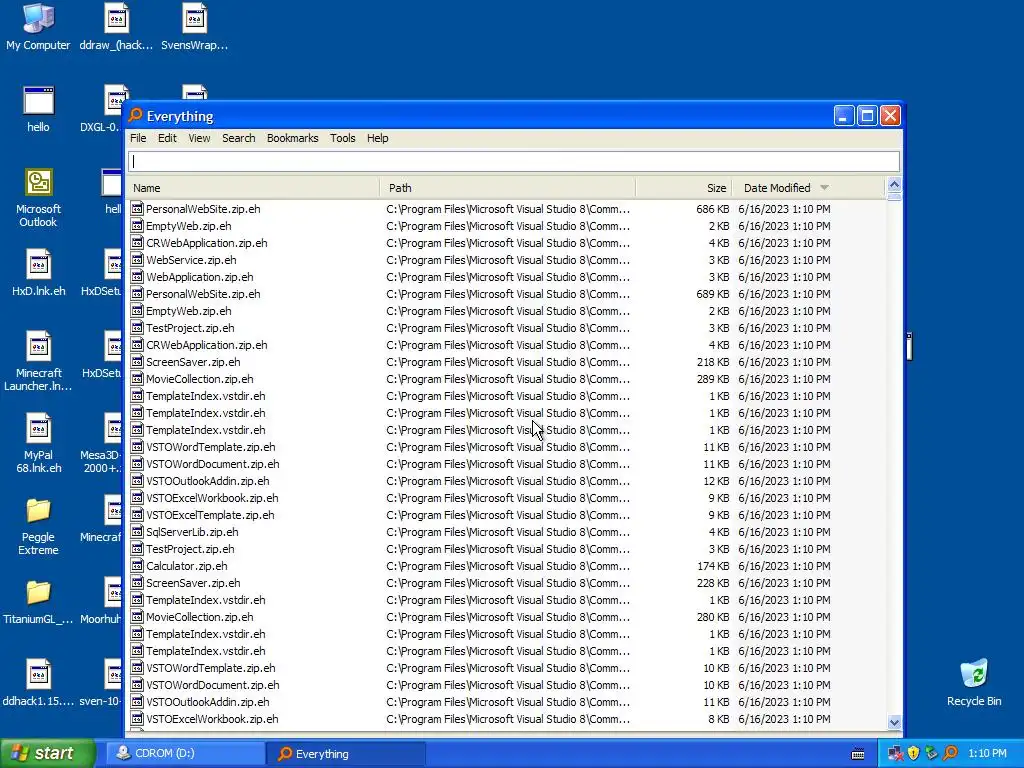Sort results by the Name column header
This screenshot has height=768, width=1024.
coord(253,187)
